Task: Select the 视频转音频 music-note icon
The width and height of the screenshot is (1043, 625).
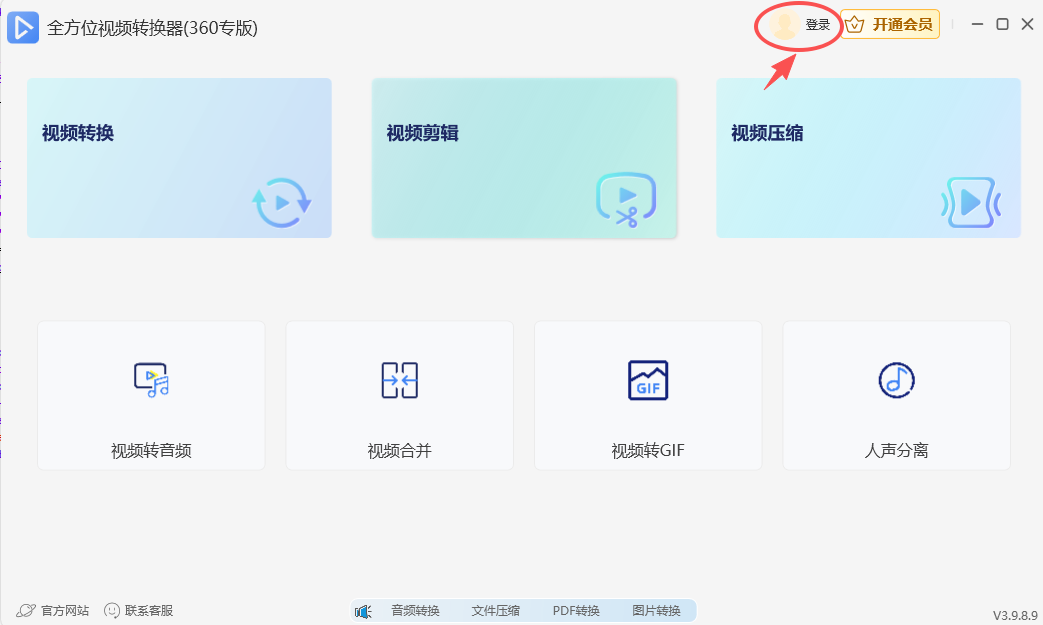Action: (150, 380)
